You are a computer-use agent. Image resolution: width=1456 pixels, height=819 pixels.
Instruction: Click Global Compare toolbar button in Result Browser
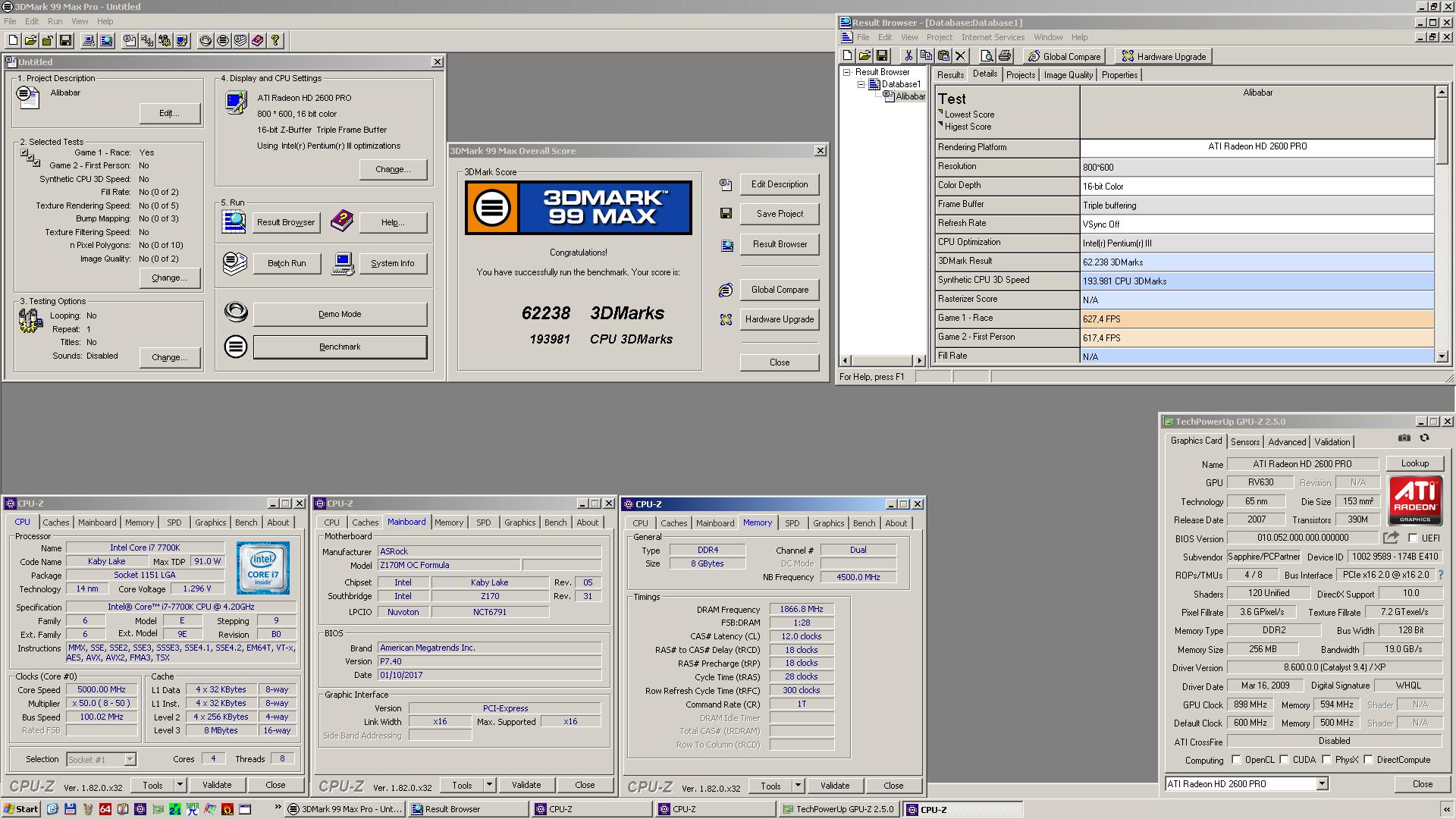pyautogui.click(x=1064, y=56)
